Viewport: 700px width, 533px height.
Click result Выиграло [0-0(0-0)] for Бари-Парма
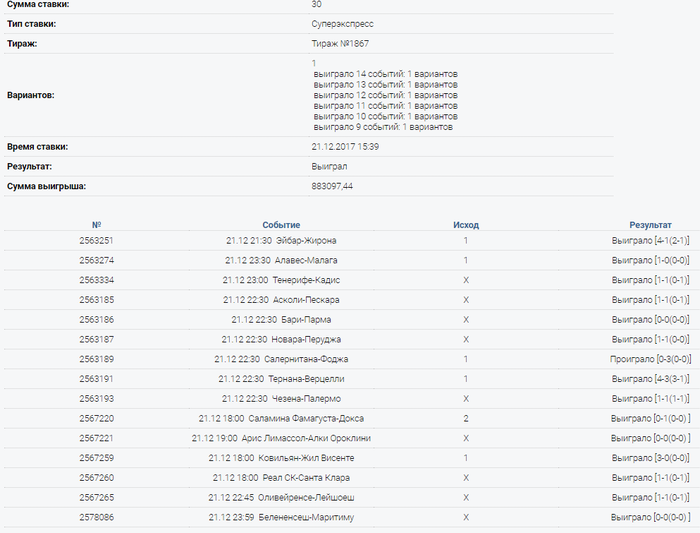point(650,320)
